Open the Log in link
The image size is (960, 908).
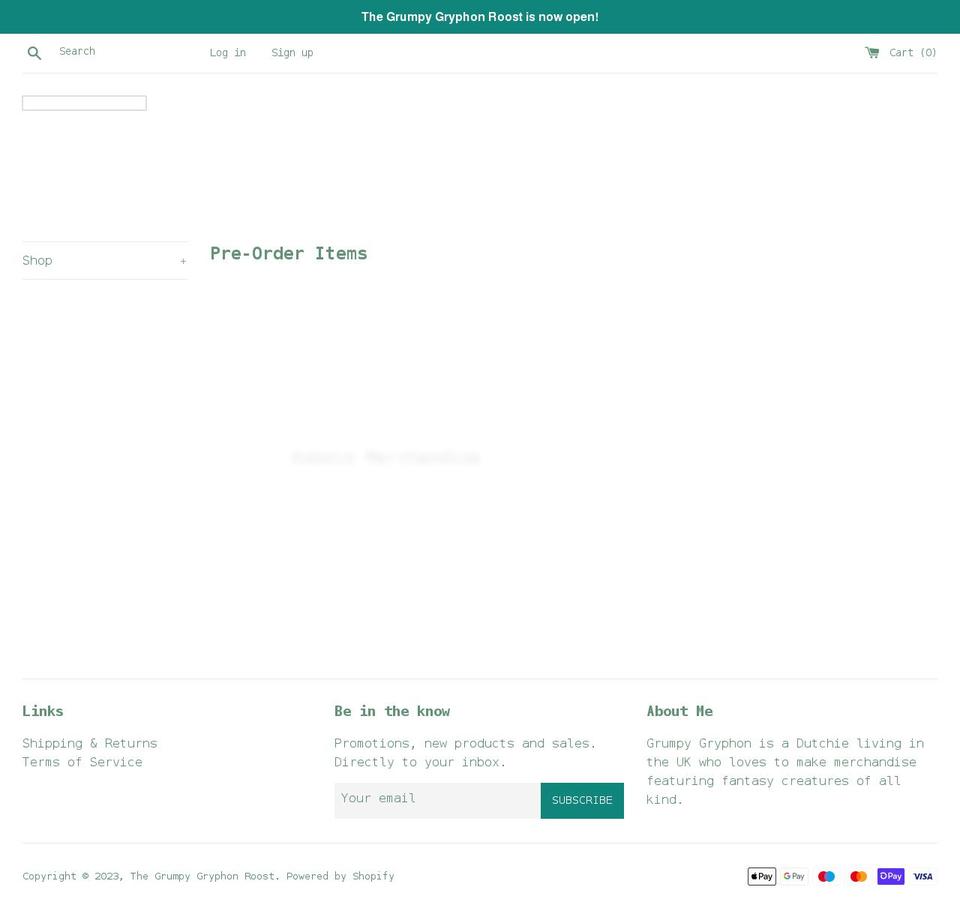[x=228, y=53]
